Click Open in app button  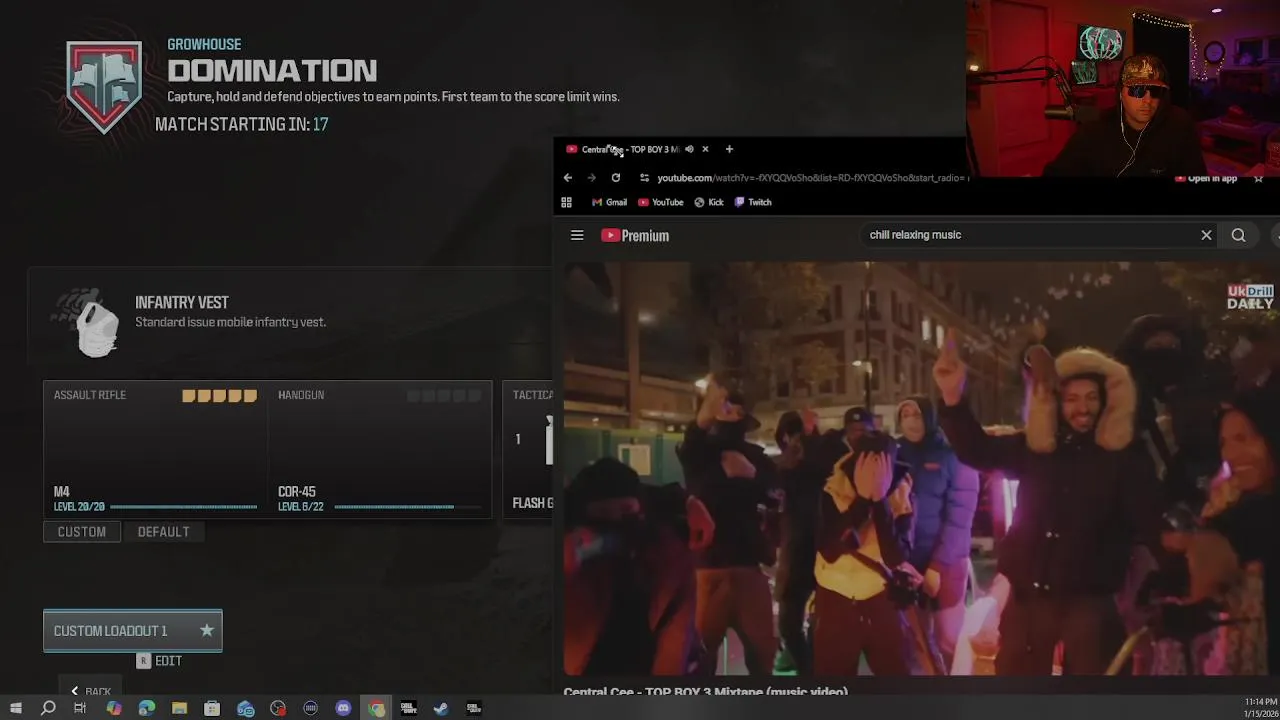pos(1206,178)
